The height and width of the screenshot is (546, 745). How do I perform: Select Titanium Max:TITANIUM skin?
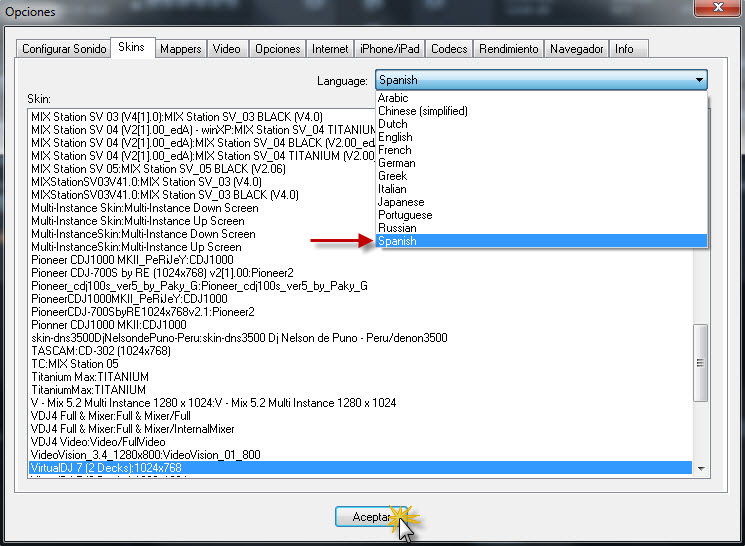coord(361,377)
